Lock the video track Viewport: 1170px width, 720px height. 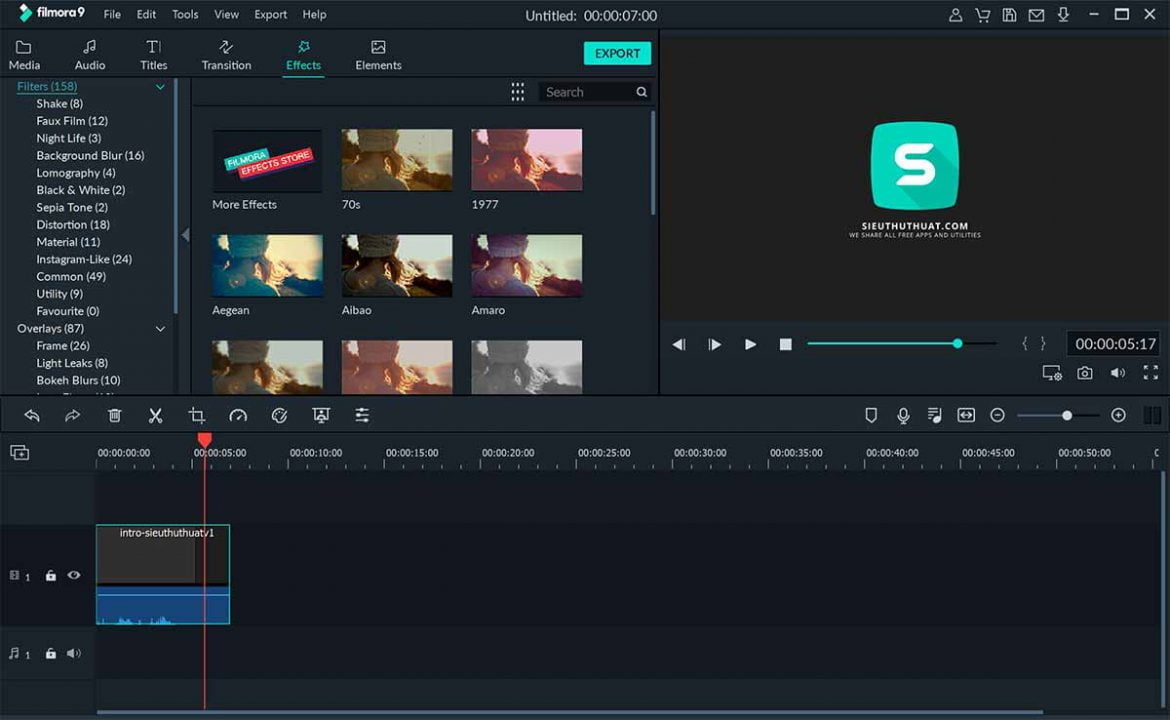pyautogui.click(x=50, y=575)
